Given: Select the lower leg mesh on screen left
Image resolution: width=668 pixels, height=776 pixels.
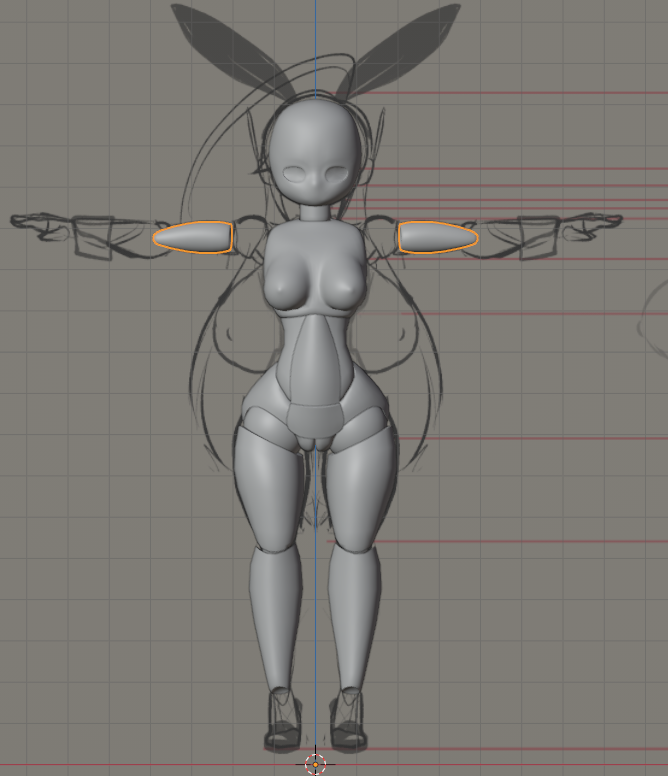Looking at the screenshot, I should point(276,619).
